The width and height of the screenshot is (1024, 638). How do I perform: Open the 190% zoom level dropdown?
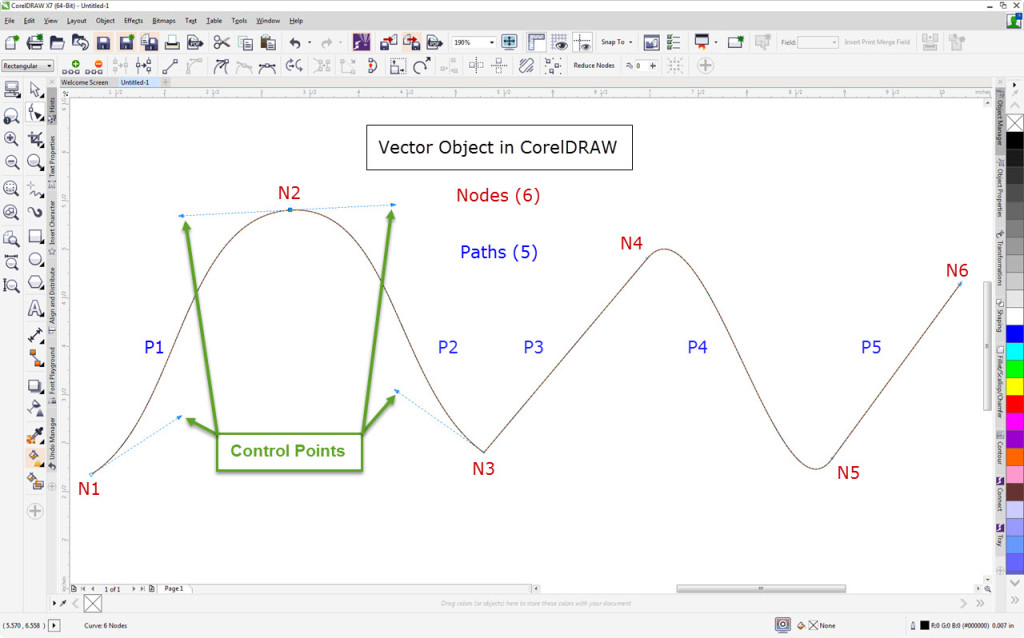[x=492, y=42]
